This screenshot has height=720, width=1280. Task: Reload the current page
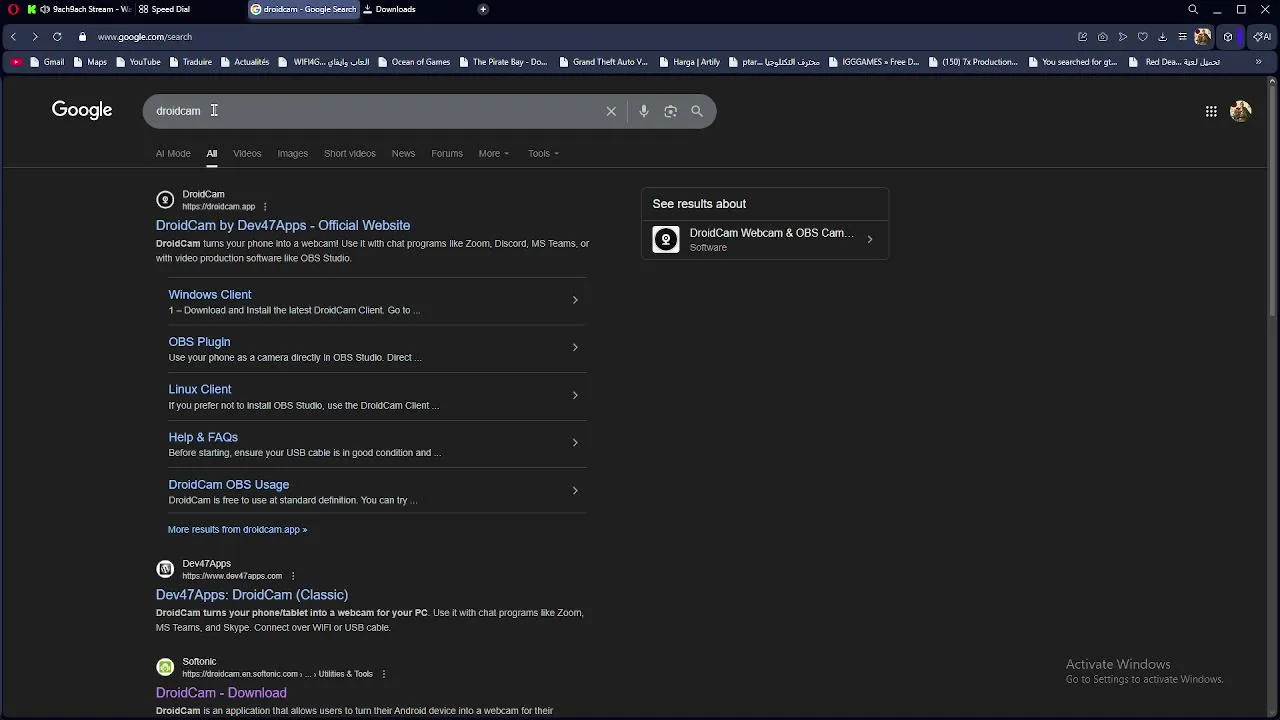coord(57,37)
